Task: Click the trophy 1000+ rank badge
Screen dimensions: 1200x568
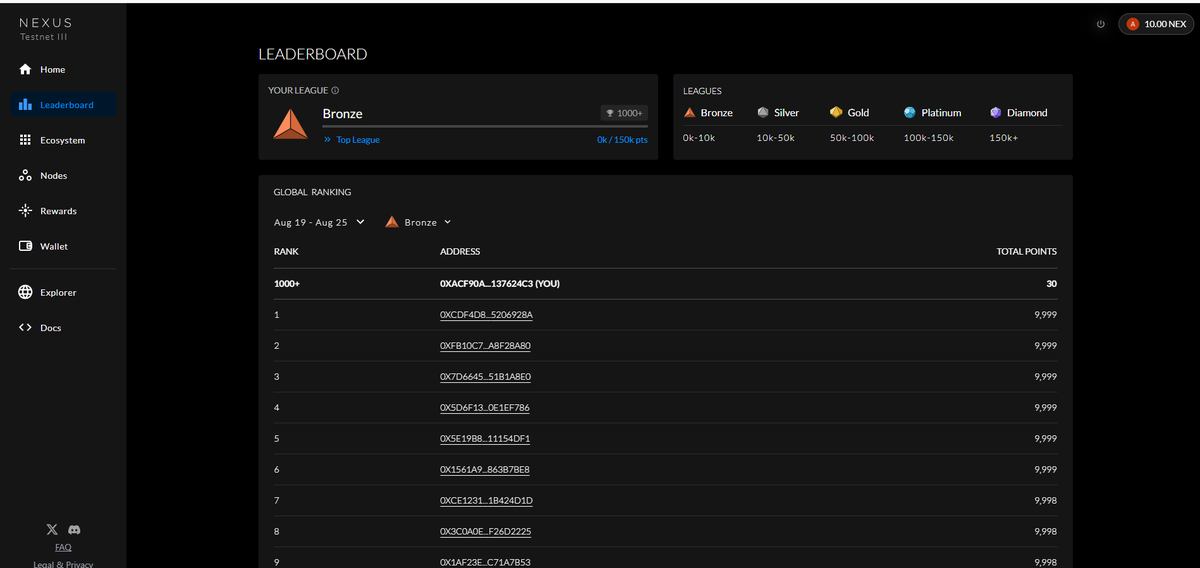Action: (625, 113)
